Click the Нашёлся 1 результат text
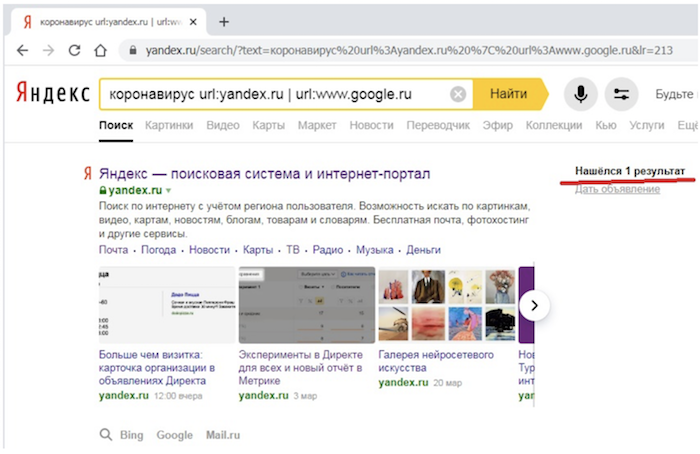 click(x=629, y=171)
